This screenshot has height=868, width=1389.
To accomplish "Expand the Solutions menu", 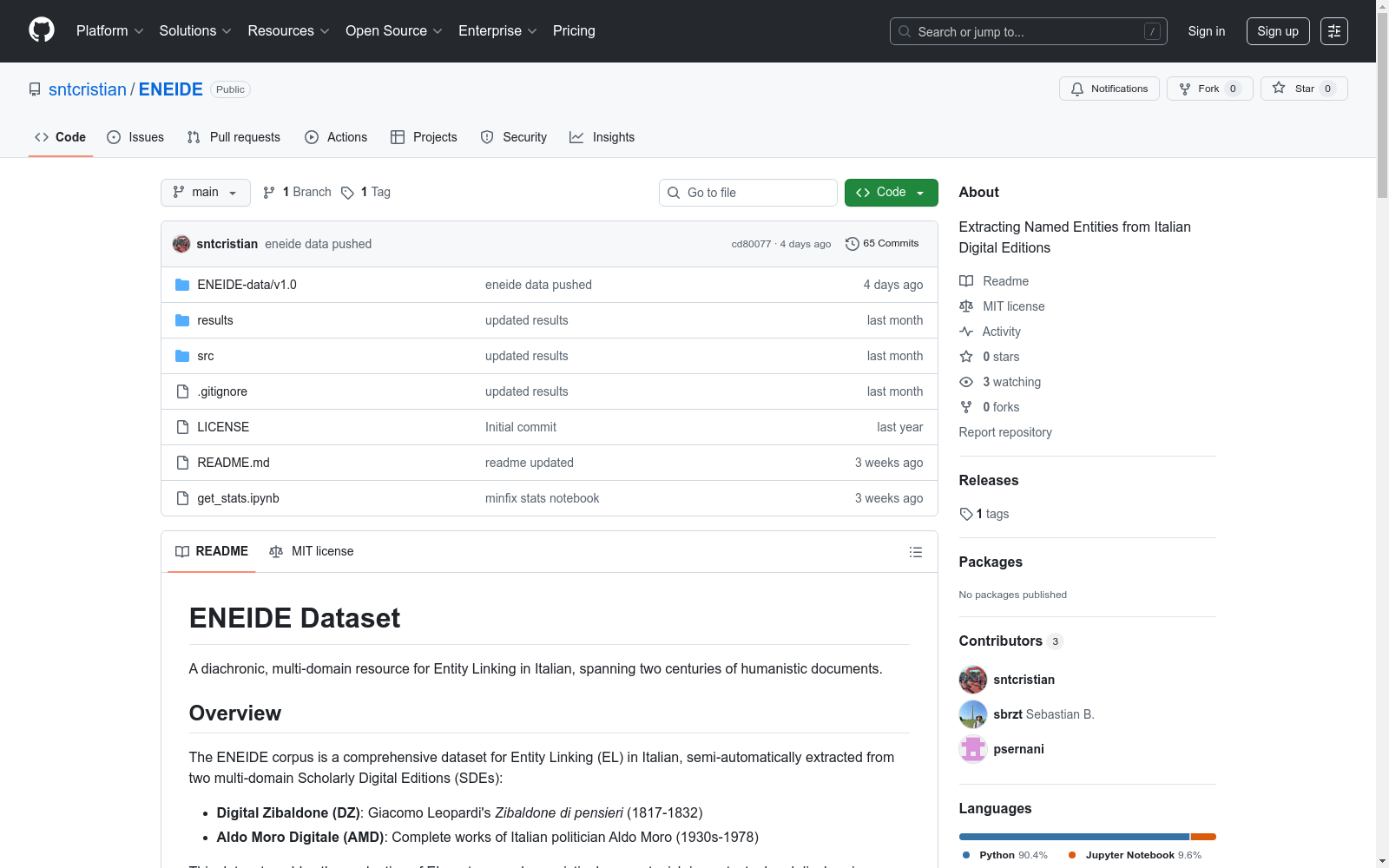I will click(195, 31).
